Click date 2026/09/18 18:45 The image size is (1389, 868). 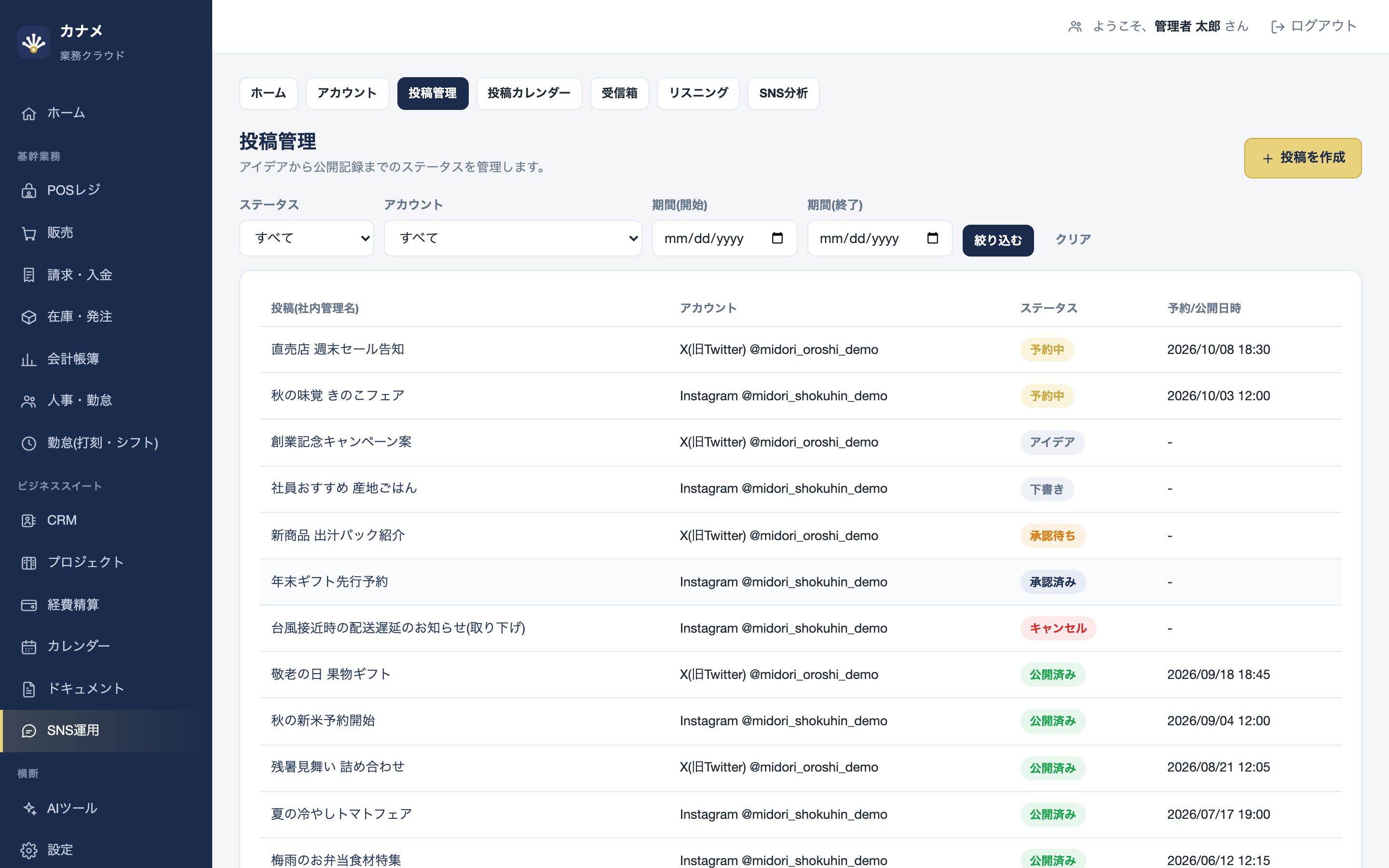pos(1218,675)
